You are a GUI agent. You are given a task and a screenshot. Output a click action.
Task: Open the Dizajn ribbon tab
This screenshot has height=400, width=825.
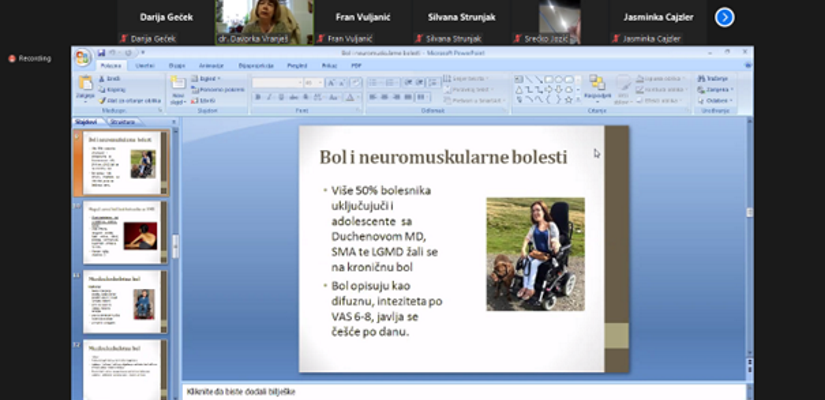tap(177, 66)
